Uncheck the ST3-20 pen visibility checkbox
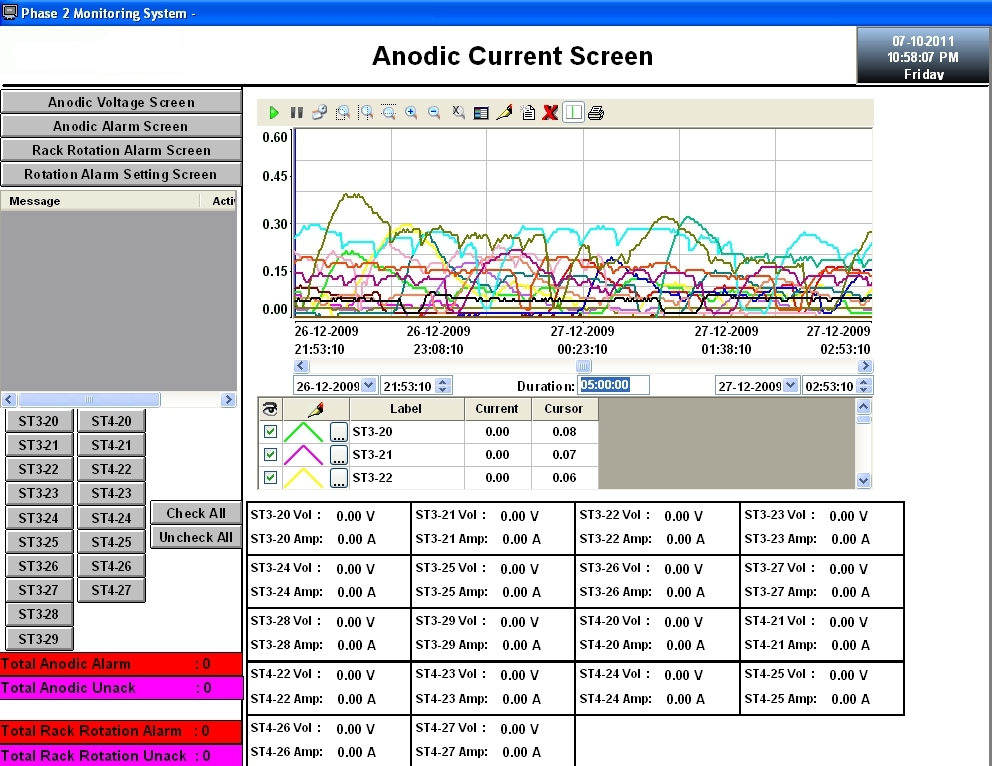 [270, 432]
